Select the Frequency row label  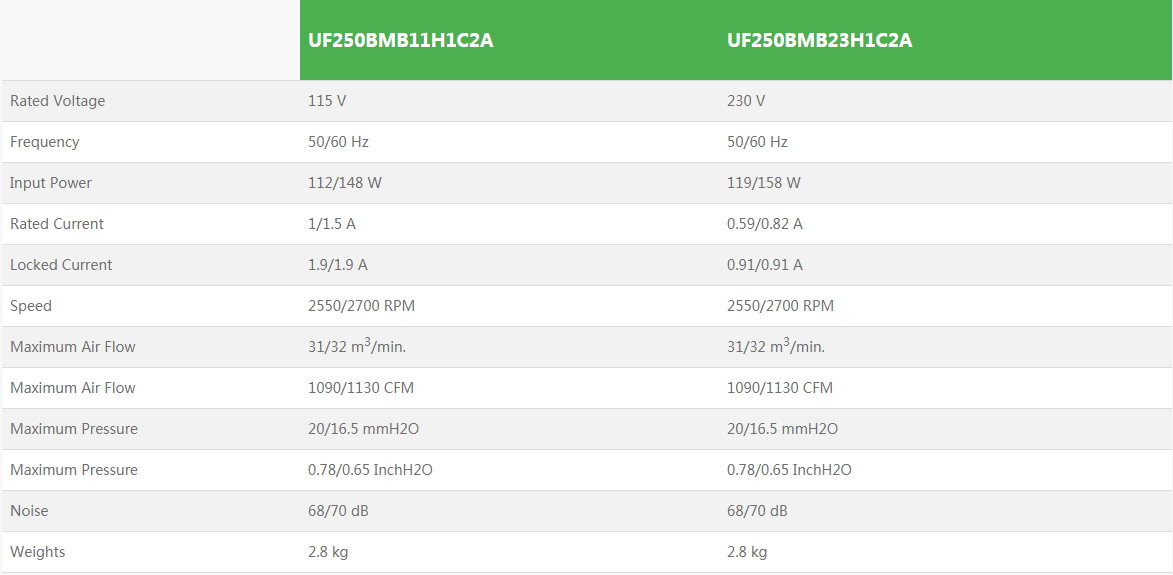(x=44, y=142)
